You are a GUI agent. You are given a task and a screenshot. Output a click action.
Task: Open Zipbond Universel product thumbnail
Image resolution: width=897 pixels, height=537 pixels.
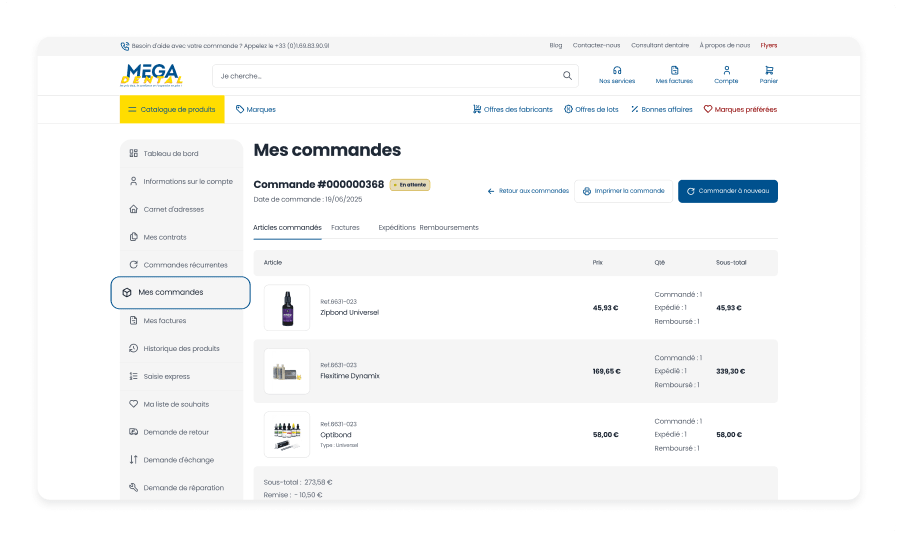coord(287,308)
